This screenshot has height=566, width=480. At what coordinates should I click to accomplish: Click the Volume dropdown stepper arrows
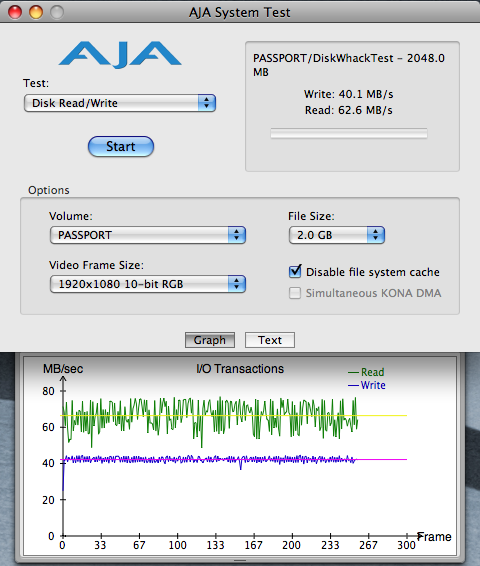coord(237,235)
